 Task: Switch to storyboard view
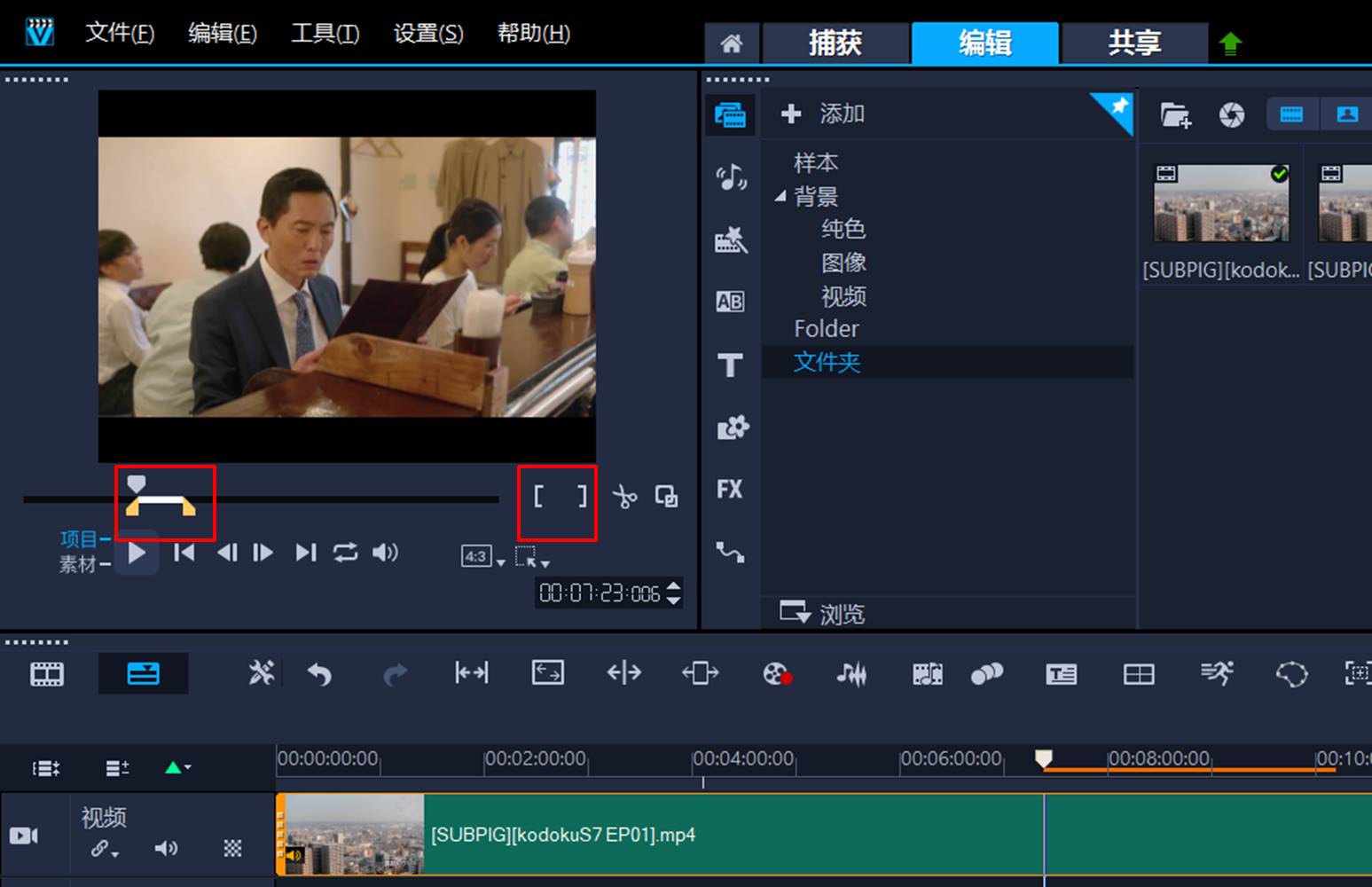pos(46,674)
